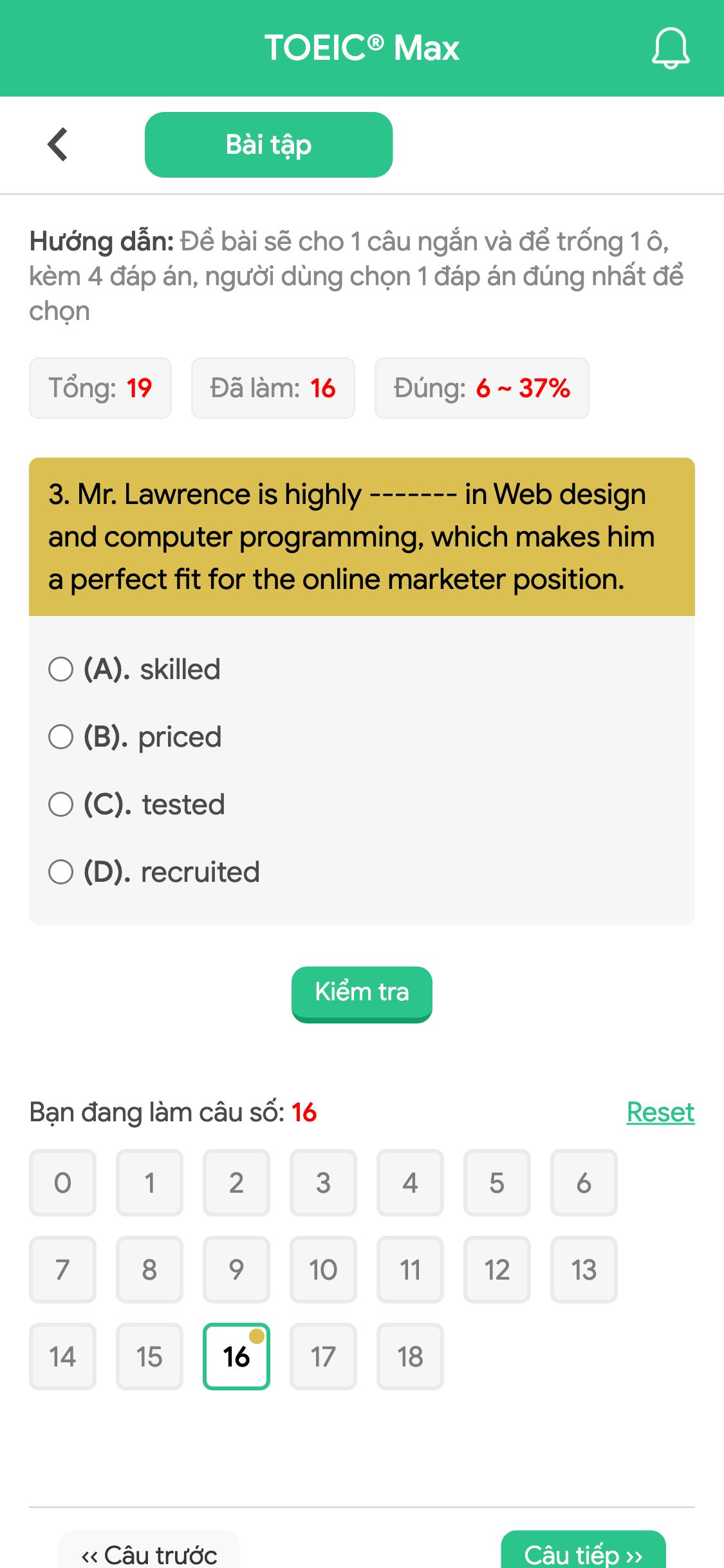This screenshot has height=1568, width=724.
Task: Jump to question 5
Action: coord(497,1183)
